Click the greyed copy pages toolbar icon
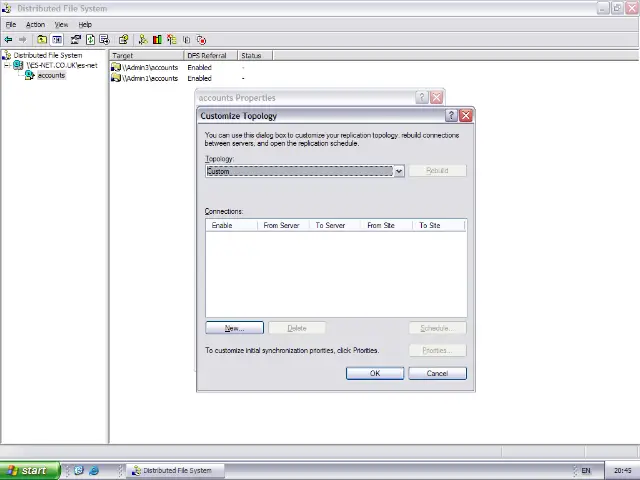The width and height of the screenshot is (640, 480). (x=187, y=40)
